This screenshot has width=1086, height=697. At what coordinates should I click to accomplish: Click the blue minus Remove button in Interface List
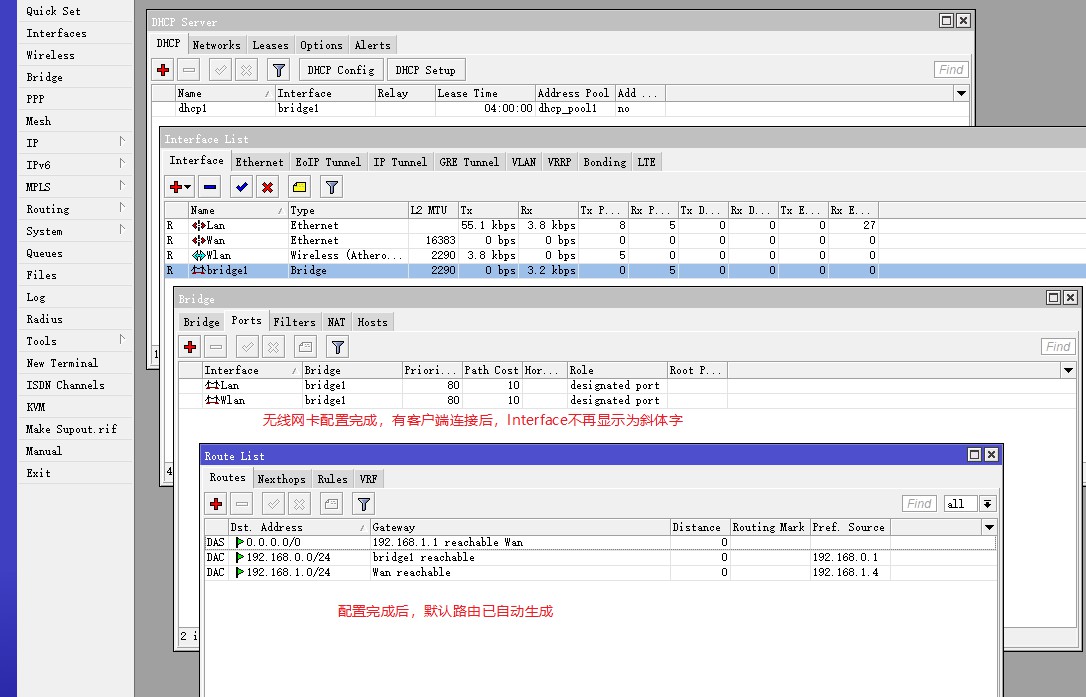(x=210, y=187)
